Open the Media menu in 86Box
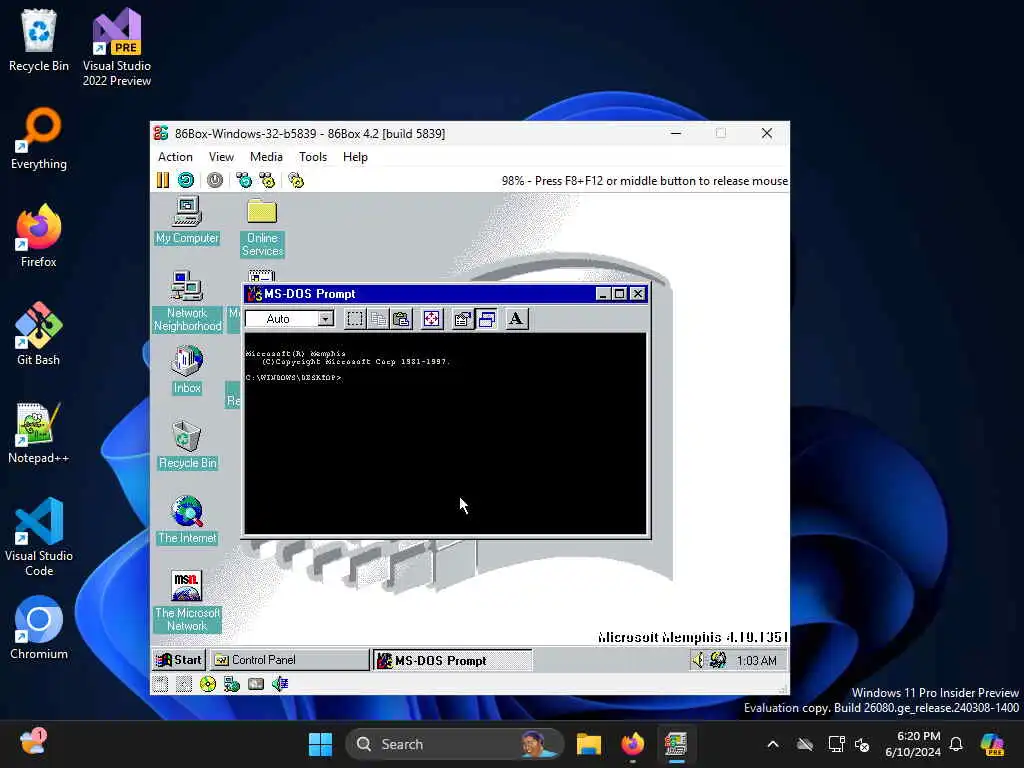Screen dimensions: 1024x768 pos(266,157)
